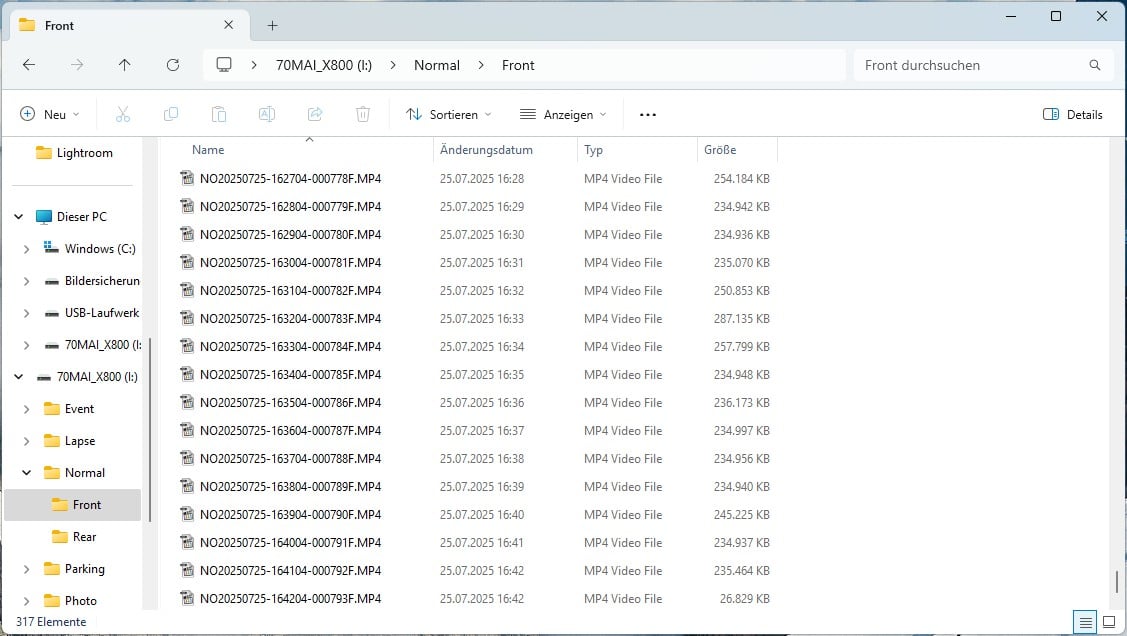
Task: Click the Back navigation arrow
Action: tap(29, 65)
